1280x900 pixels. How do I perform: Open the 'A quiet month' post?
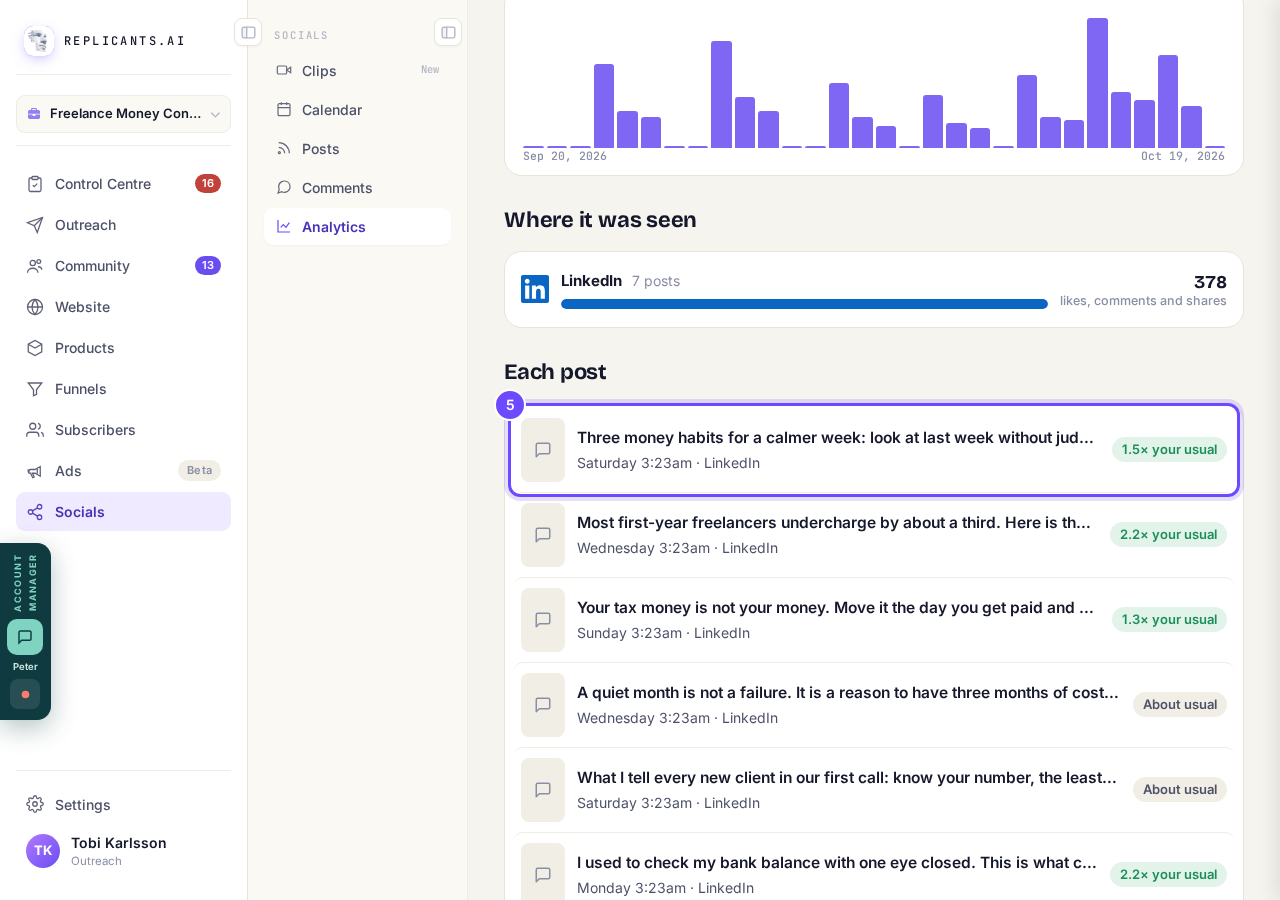click(874, 705)
